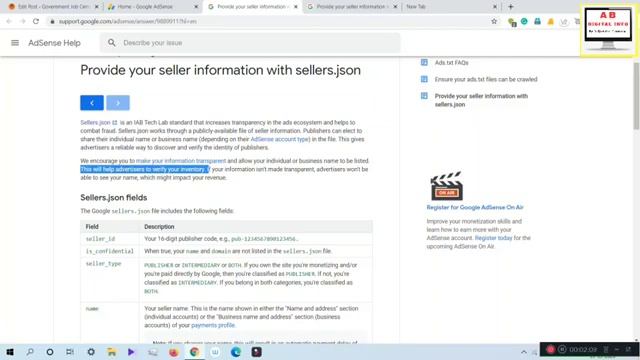This screenshot has width=640, height=360.
Task: Open Register for Google AdSense On Air link
Action: click(x=475, y=207)
